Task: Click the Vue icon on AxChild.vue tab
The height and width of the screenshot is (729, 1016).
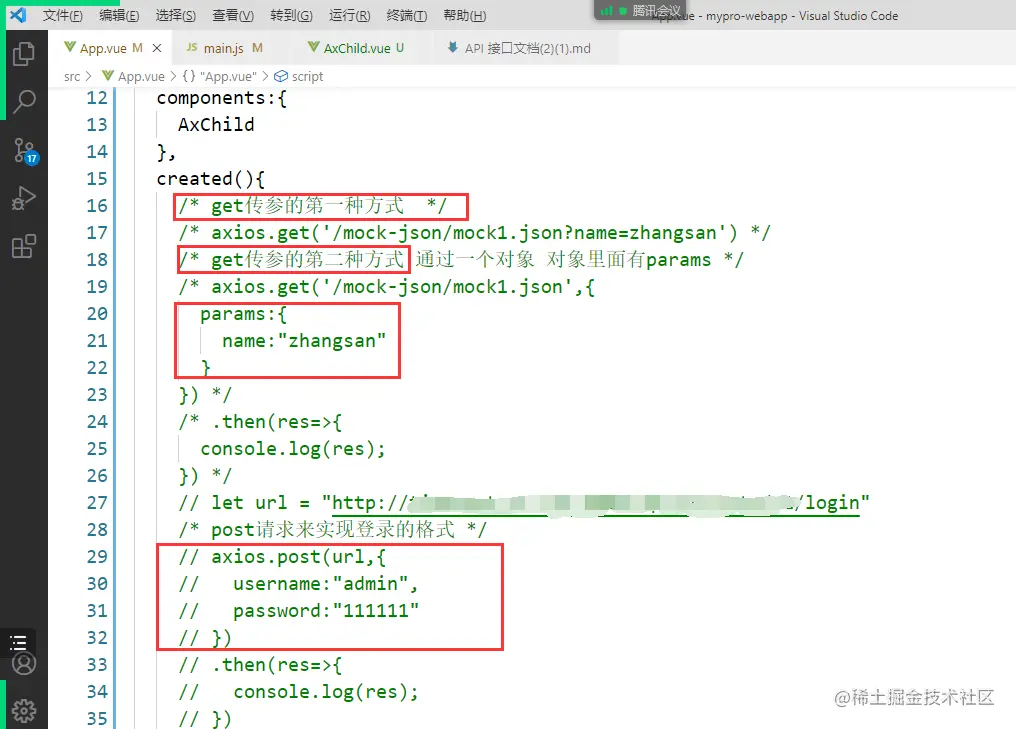Action: (314, 47)
